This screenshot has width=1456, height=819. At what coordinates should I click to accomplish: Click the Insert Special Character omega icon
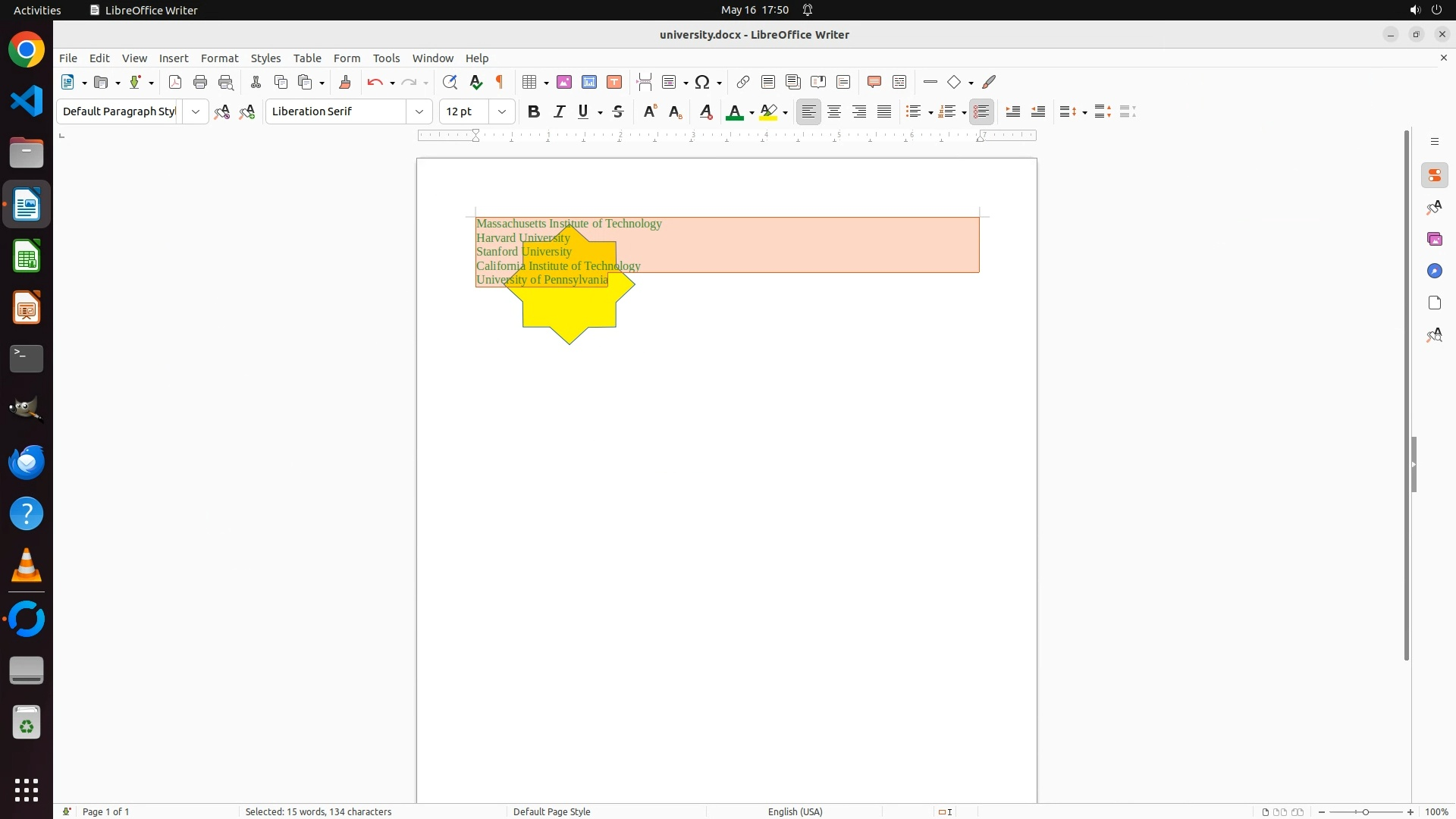tap(702, 83)
